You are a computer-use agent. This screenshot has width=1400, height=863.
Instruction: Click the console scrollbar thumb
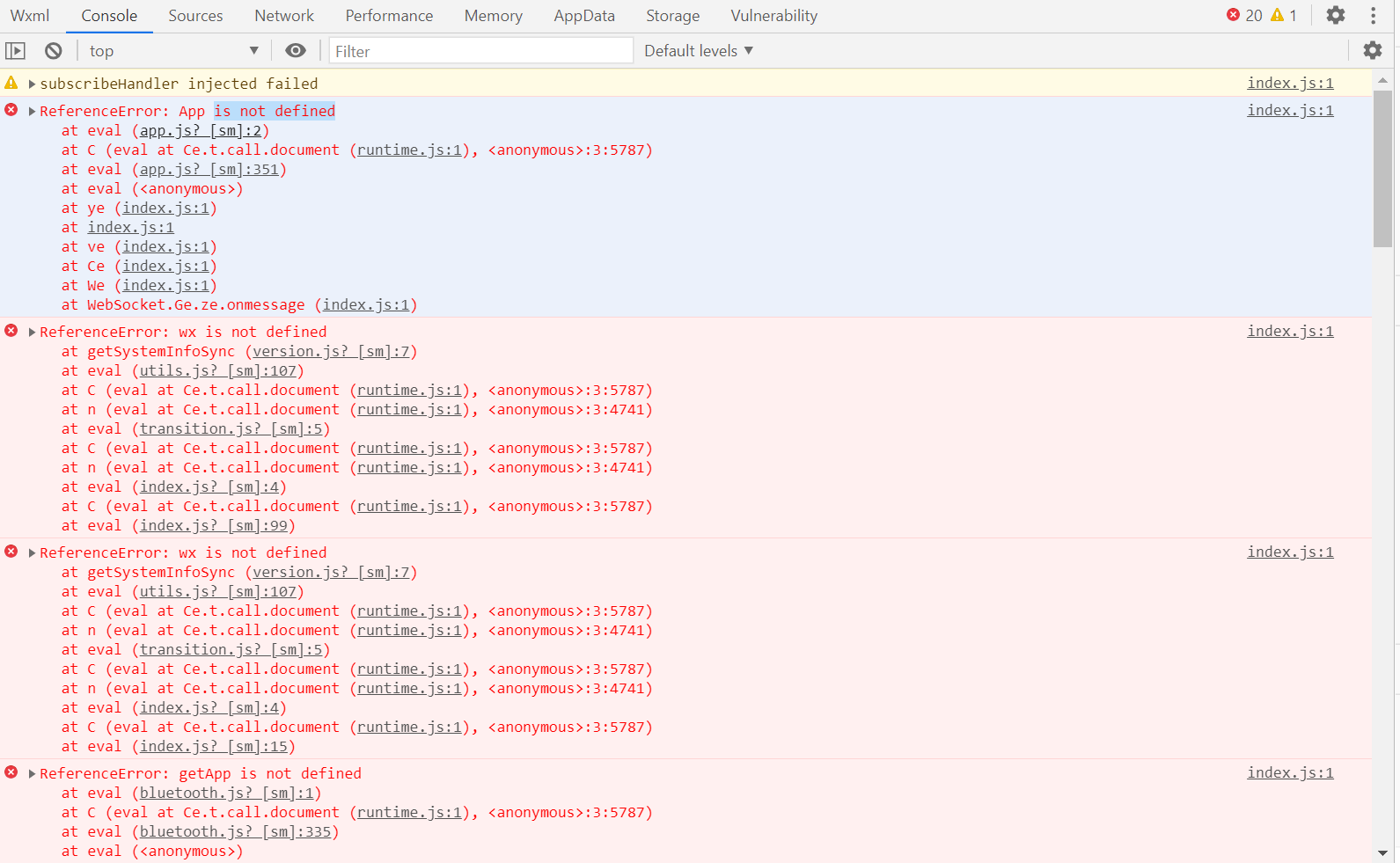(1382, 167)
